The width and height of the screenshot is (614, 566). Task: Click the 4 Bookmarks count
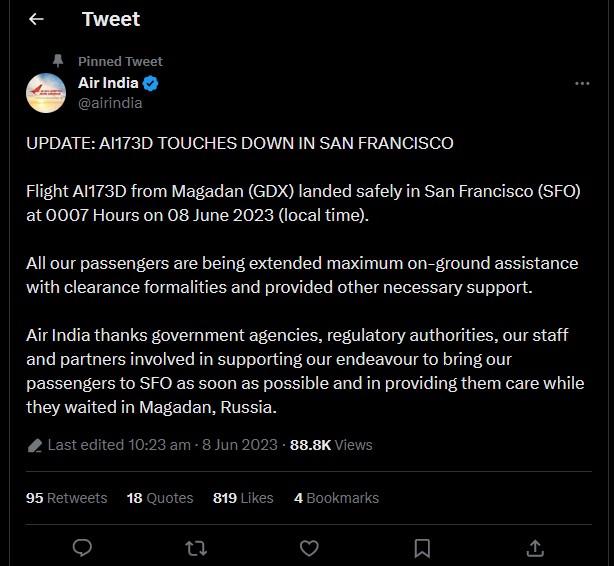(336, 498)
